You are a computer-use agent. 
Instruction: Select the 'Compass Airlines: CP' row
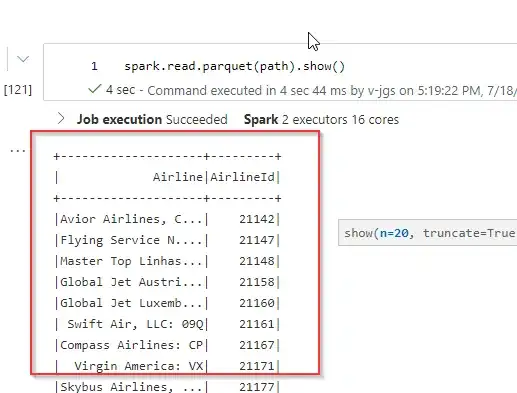[168, 345]
